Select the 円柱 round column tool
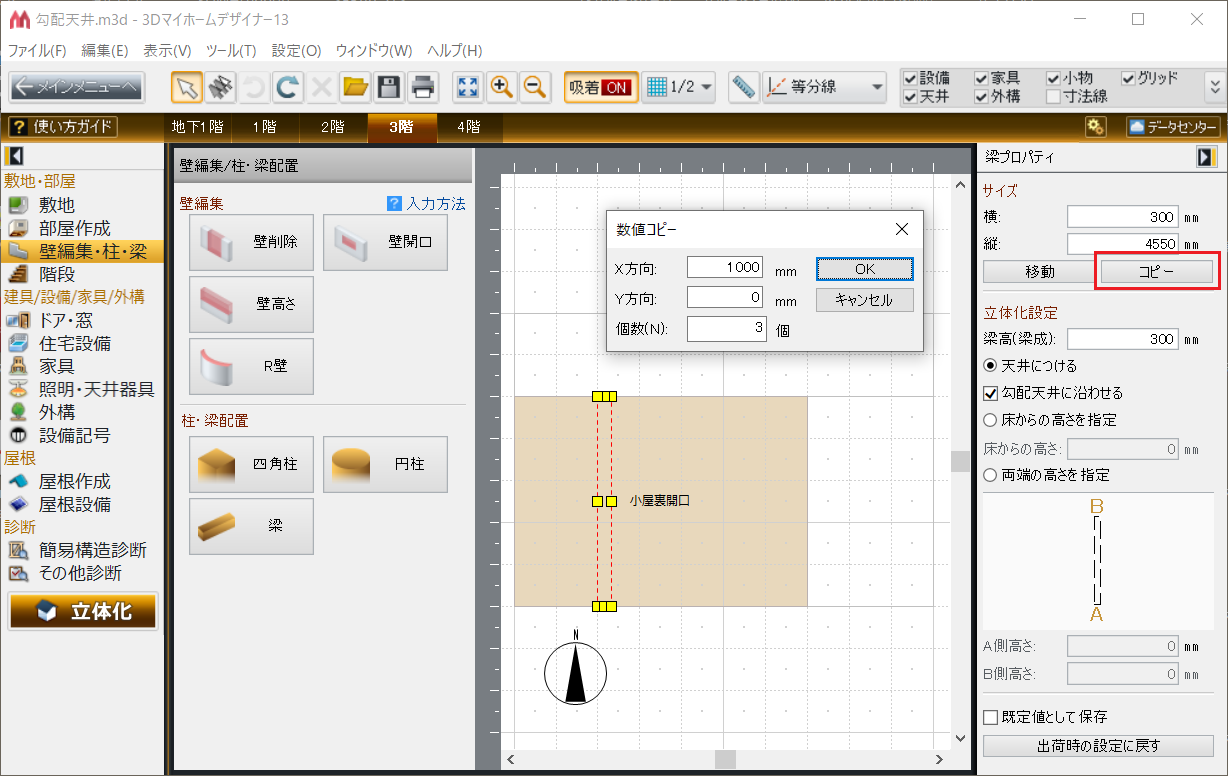Viewport: 1228px width, 776px height. [x=385, y=464]
